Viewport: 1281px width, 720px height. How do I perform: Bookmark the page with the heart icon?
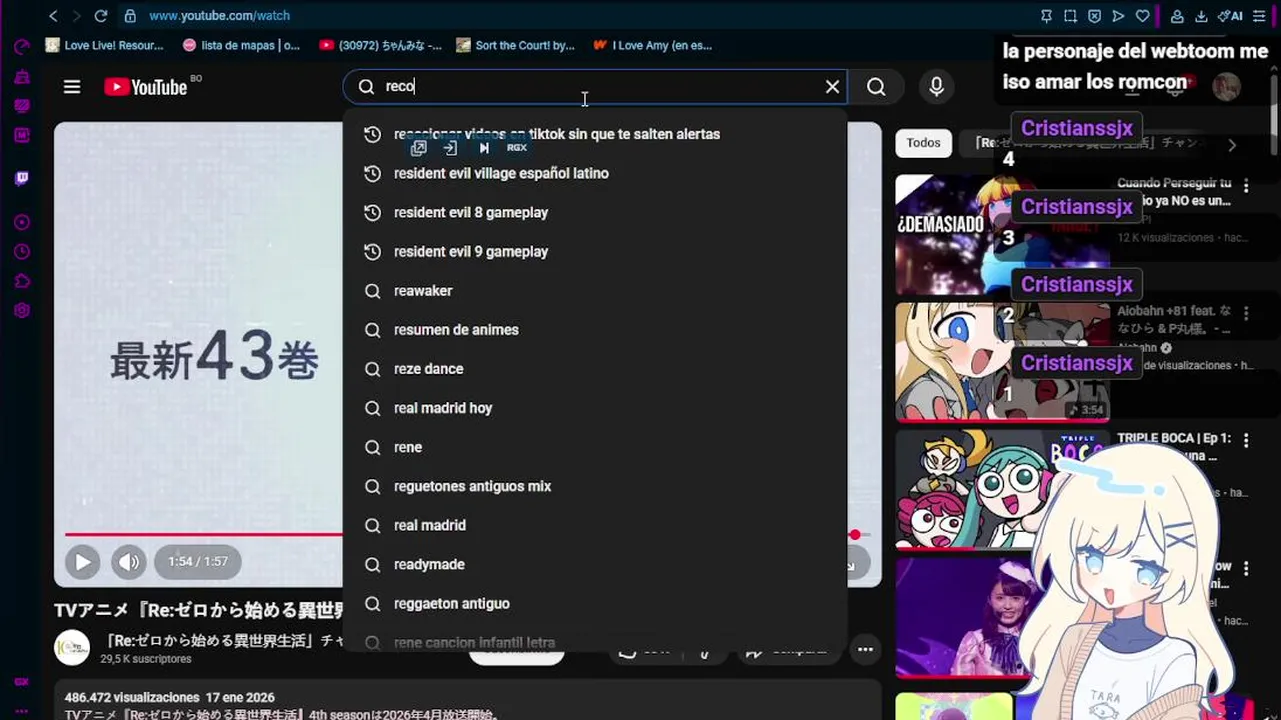click(1142, 16)
